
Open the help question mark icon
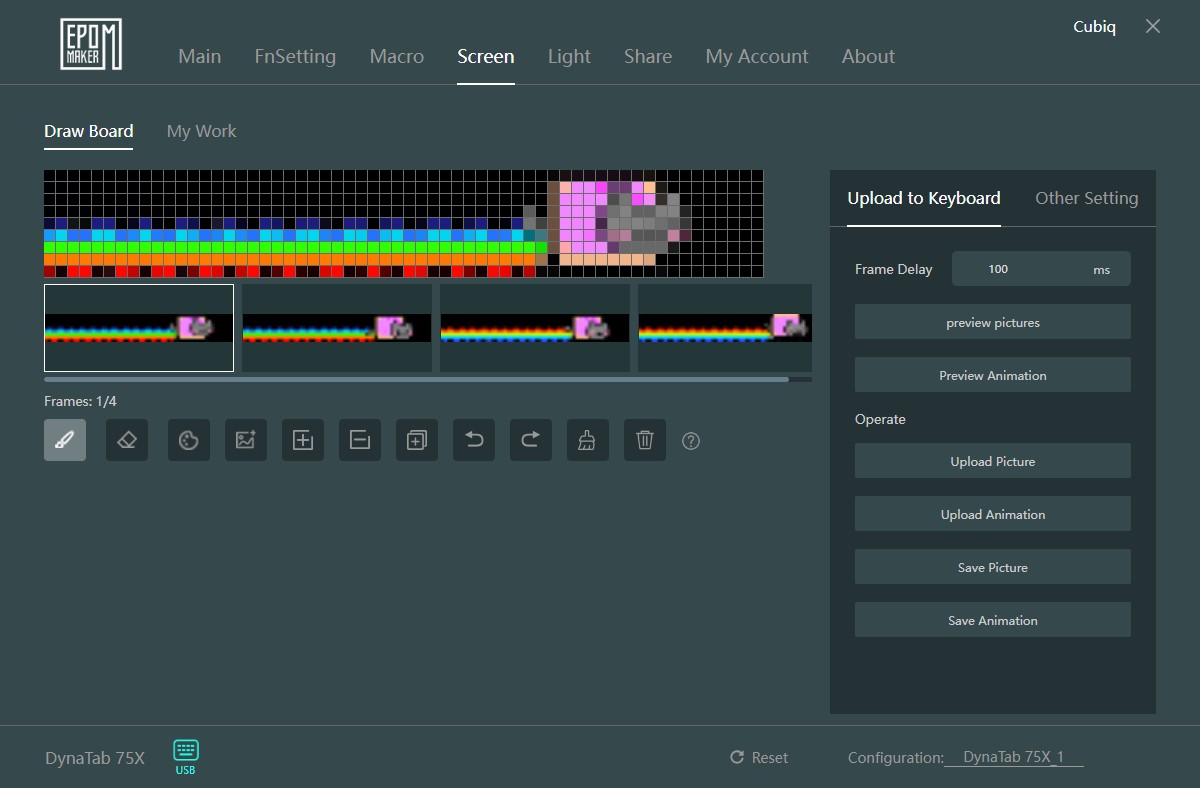[691, 440]
